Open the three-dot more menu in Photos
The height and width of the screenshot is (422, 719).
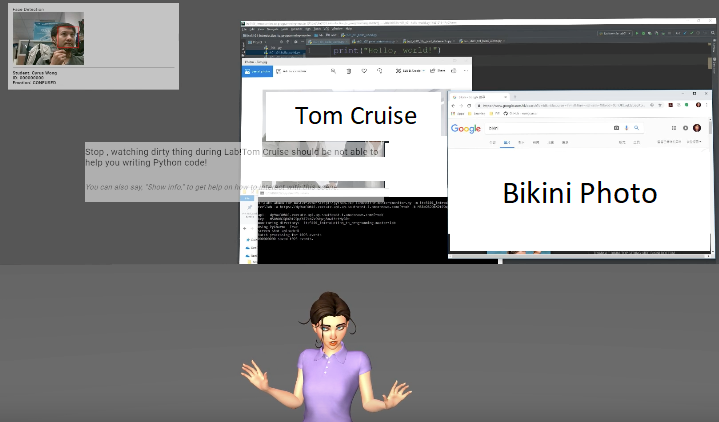click(466, 71)
